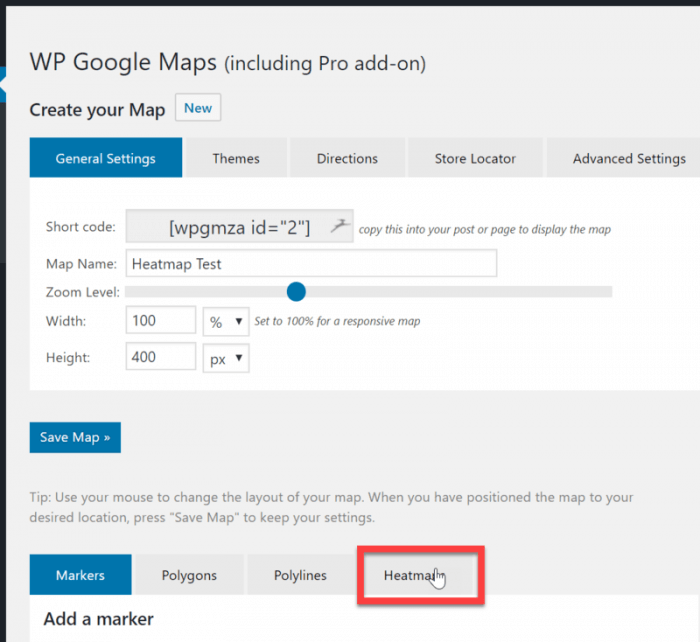Open the Heatmaps tab
This screenshot has width=700, height=642.
[x=419, y=575]
